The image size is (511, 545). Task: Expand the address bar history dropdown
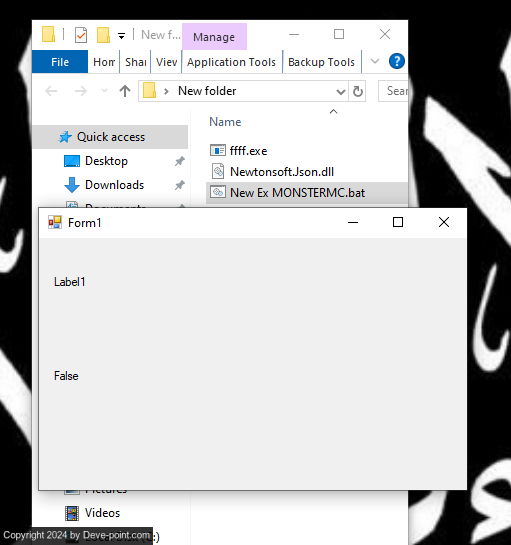pos(341,92)
